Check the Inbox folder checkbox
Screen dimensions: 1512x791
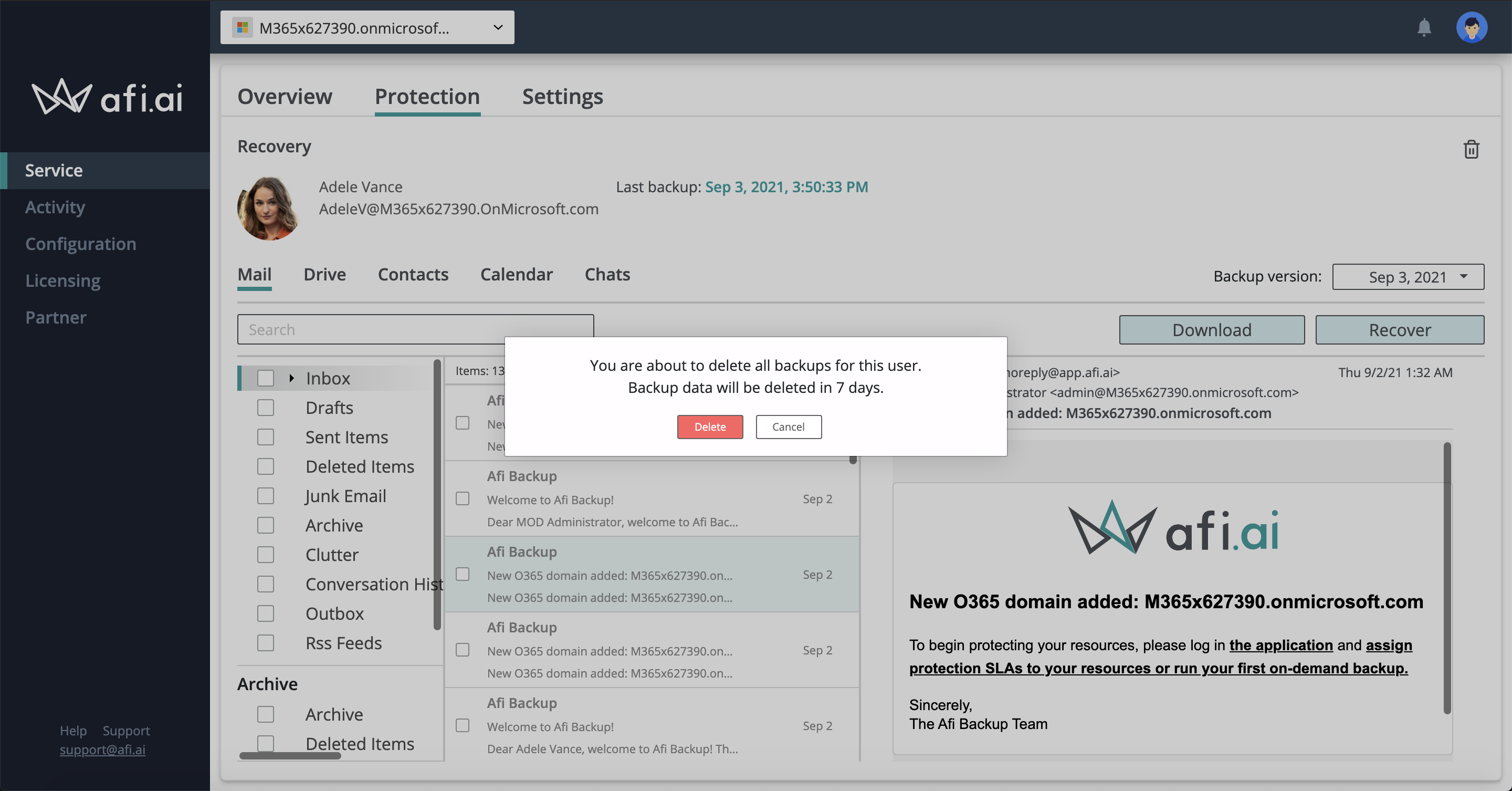coord(265,378)
